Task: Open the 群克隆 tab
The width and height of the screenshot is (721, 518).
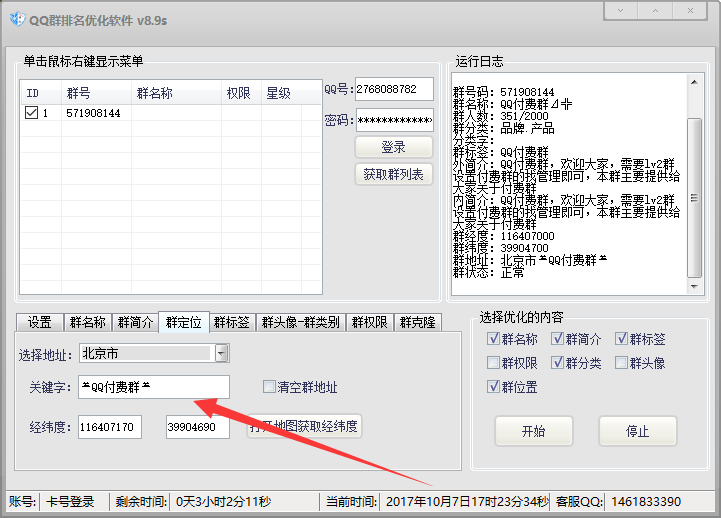Action: coord(418,322)
